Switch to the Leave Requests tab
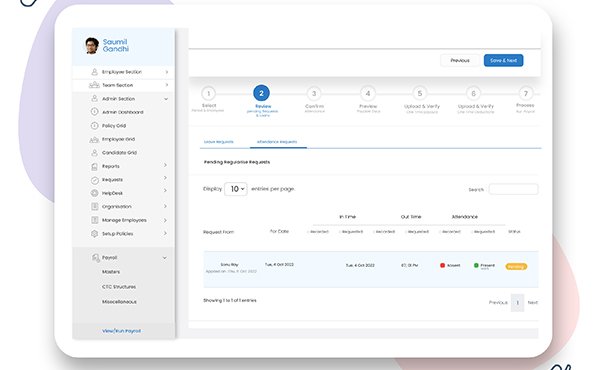This screenshot has width=600, height=370. 218,142
